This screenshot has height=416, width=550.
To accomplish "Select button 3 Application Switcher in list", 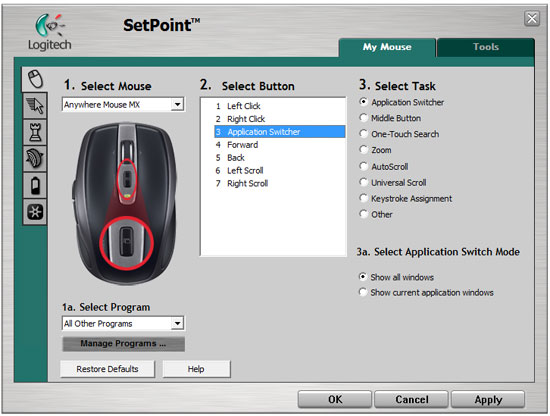I will tap(280, 132).
